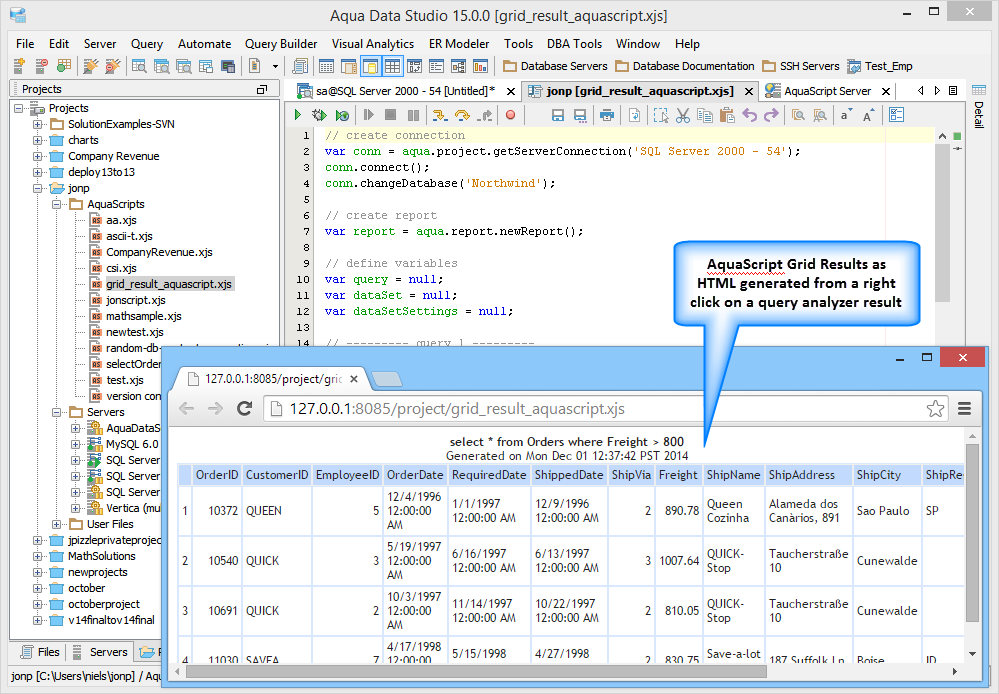Expand the Company Revenue project node
The width and height of the screenshot is (999, 694).
(38, 156)
